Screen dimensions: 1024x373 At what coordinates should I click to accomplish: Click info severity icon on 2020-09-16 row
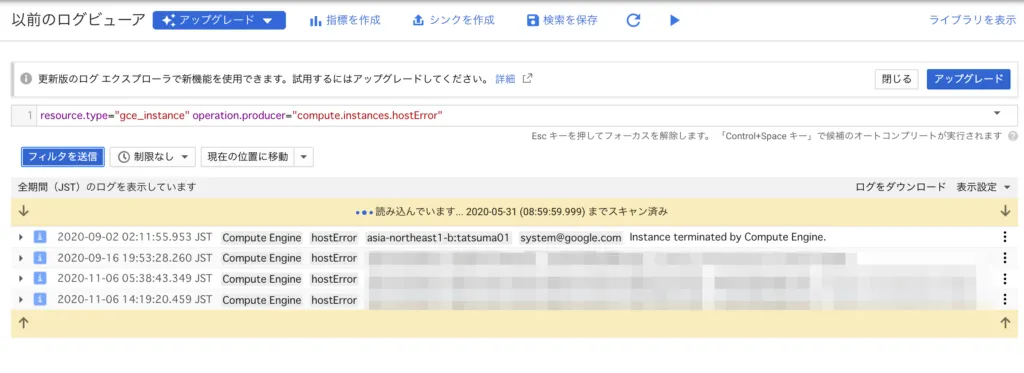(40, 258)
